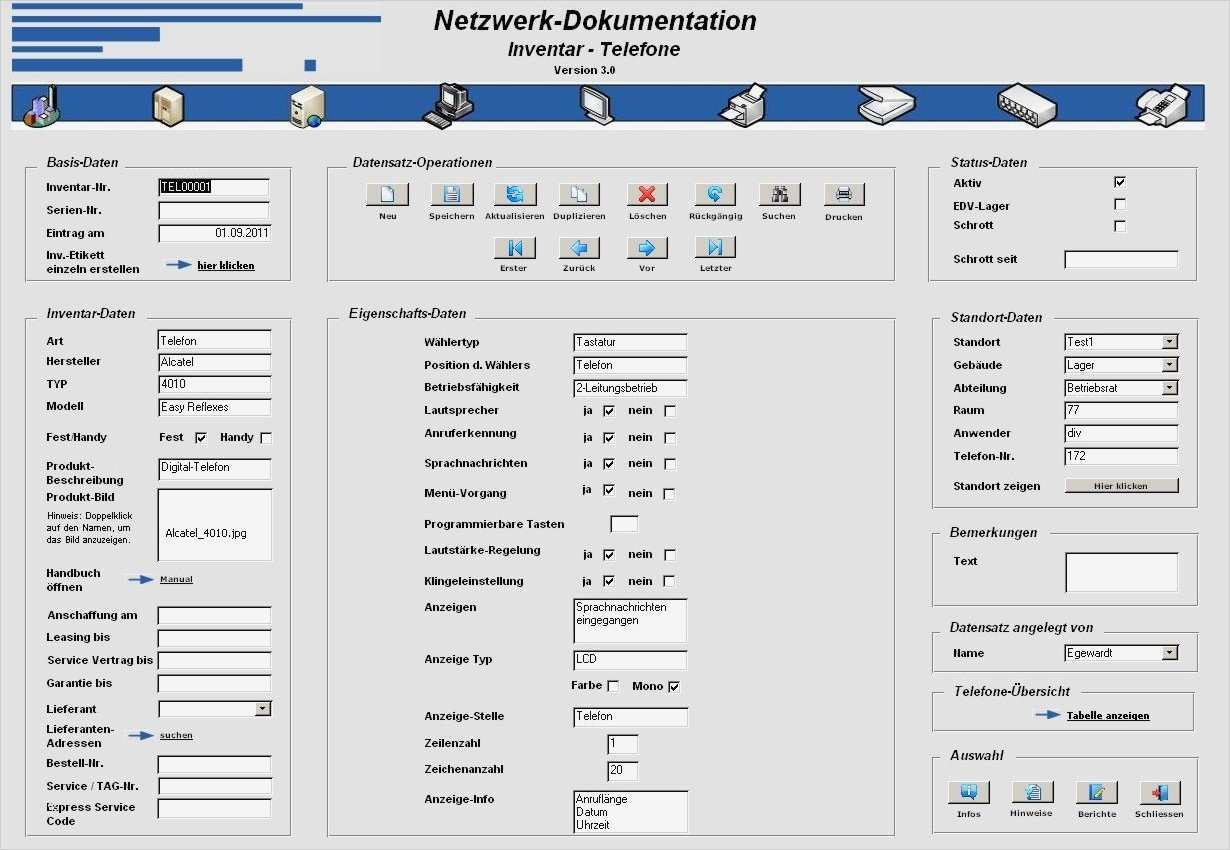Jump to last record with Letzter
1230x850 pixels.
[x=715, y=247]
